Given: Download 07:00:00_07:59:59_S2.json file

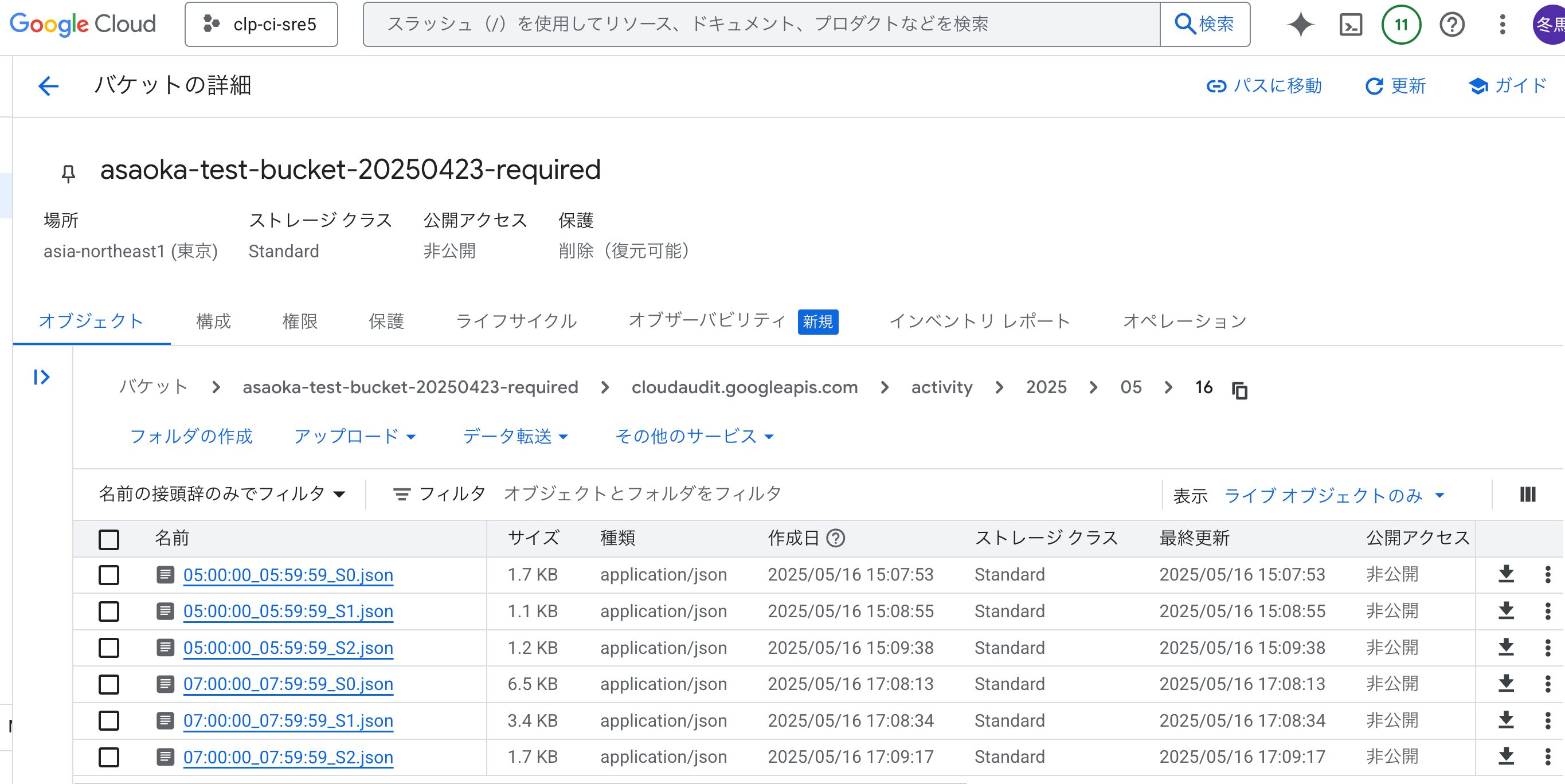Looking at the screenshot, I should tap(1505, 756).
